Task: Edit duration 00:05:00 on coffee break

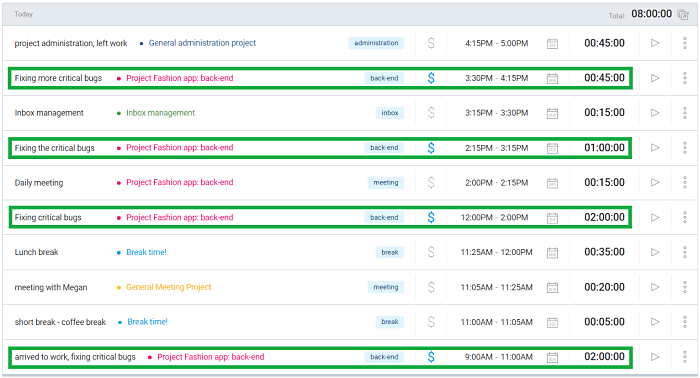Action: point(604,322)
